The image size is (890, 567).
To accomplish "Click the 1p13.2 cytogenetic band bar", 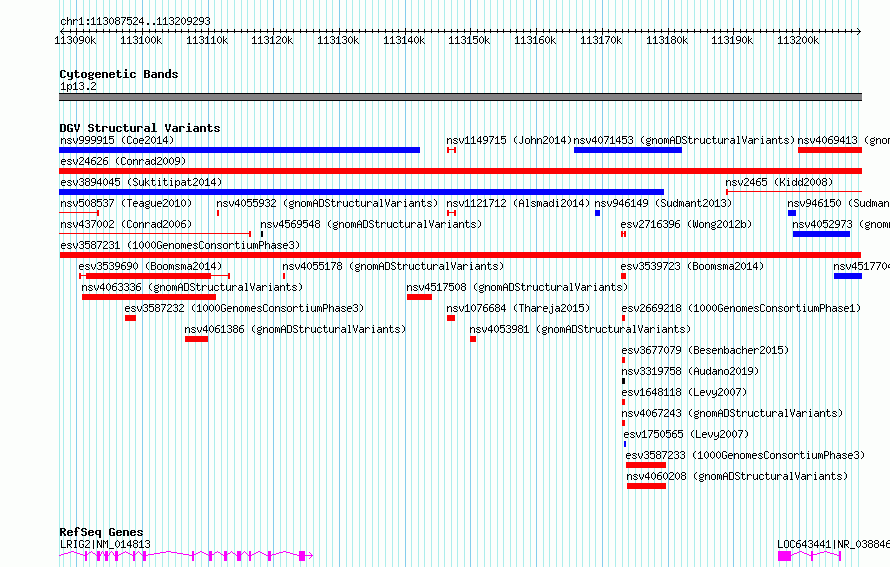I will coord(460,97).
